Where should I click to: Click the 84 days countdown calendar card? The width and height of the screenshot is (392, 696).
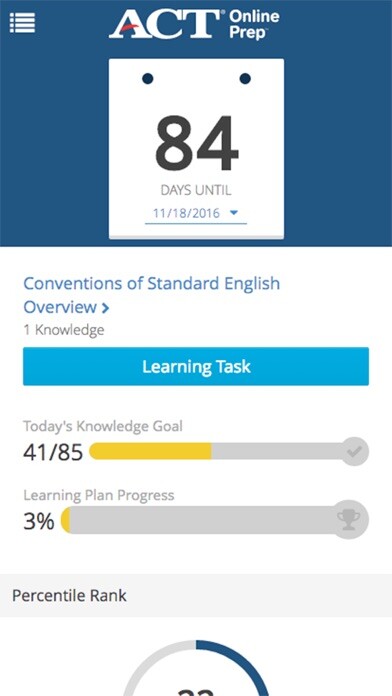click(196, 149)
